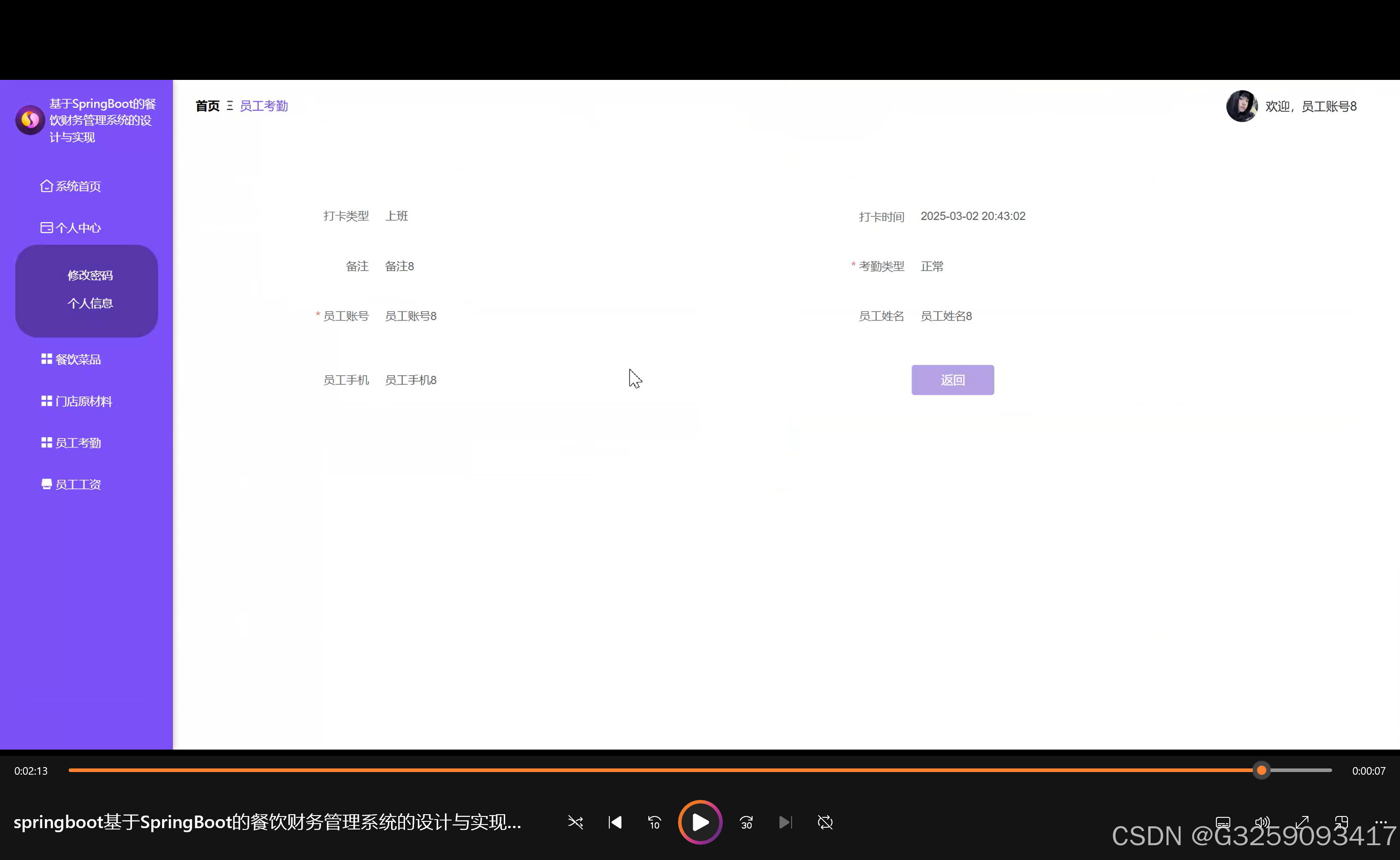Screen dimensions: 1400x860
Task: Click the 员工姓名 value 员工姓名8
Action: coord(946,316)
